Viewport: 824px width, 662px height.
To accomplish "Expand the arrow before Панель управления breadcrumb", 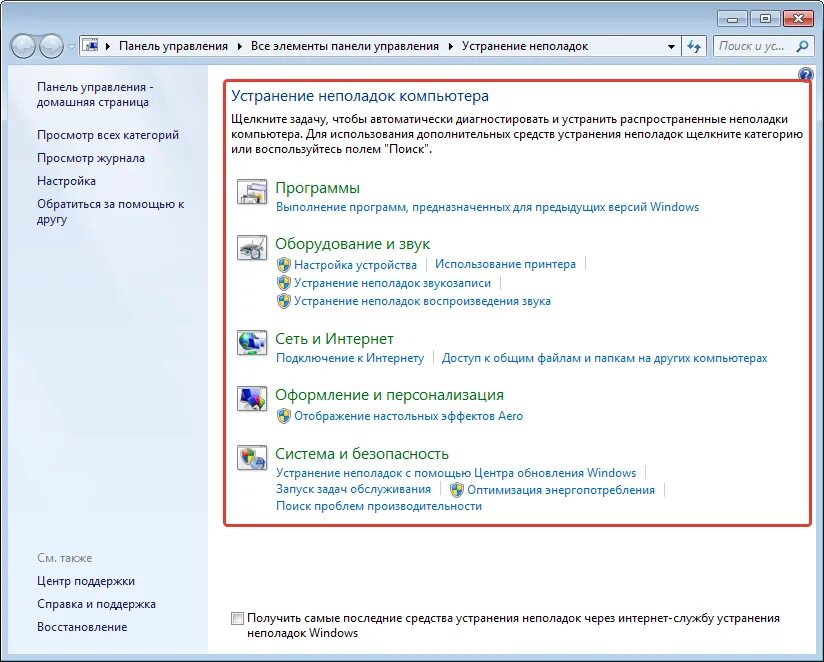I will pyautogui.click(x=108, y=46).
